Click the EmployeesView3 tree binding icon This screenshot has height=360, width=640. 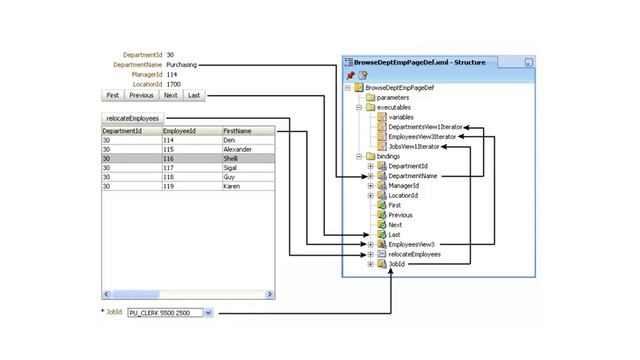pos(382,244)
